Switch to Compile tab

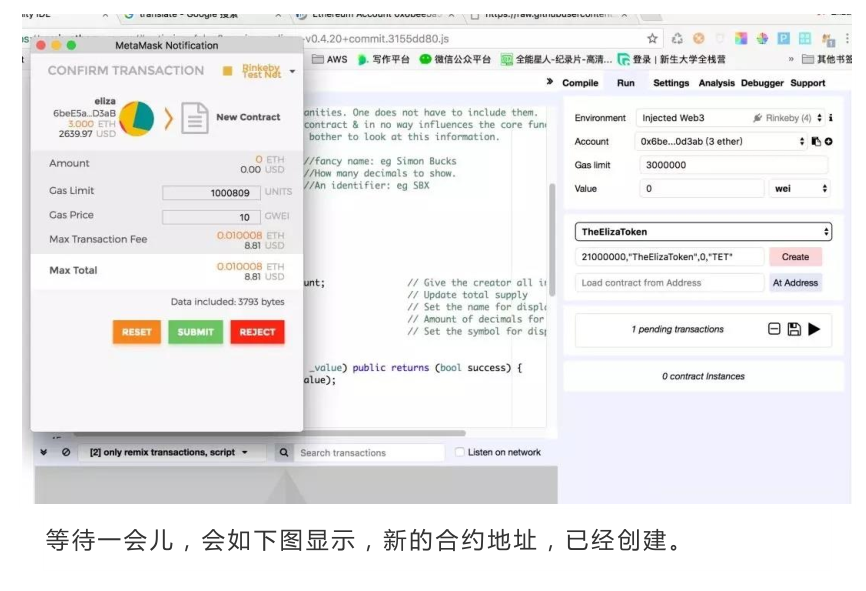pyautogui.click(x=580, y=83)
